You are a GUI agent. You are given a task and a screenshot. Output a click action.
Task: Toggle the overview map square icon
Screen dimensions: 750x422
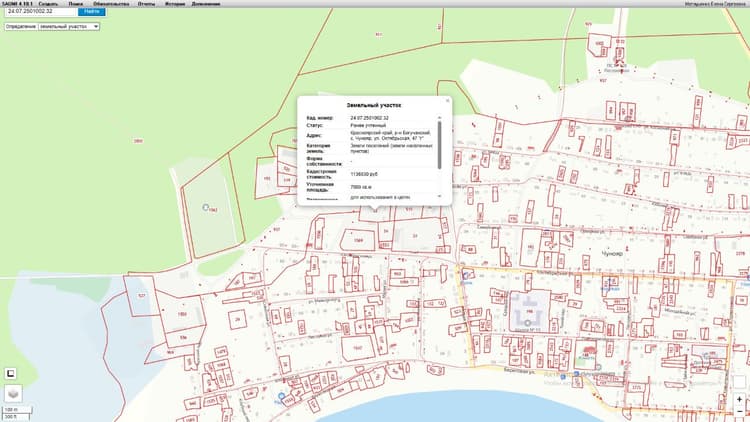[11, 373]
